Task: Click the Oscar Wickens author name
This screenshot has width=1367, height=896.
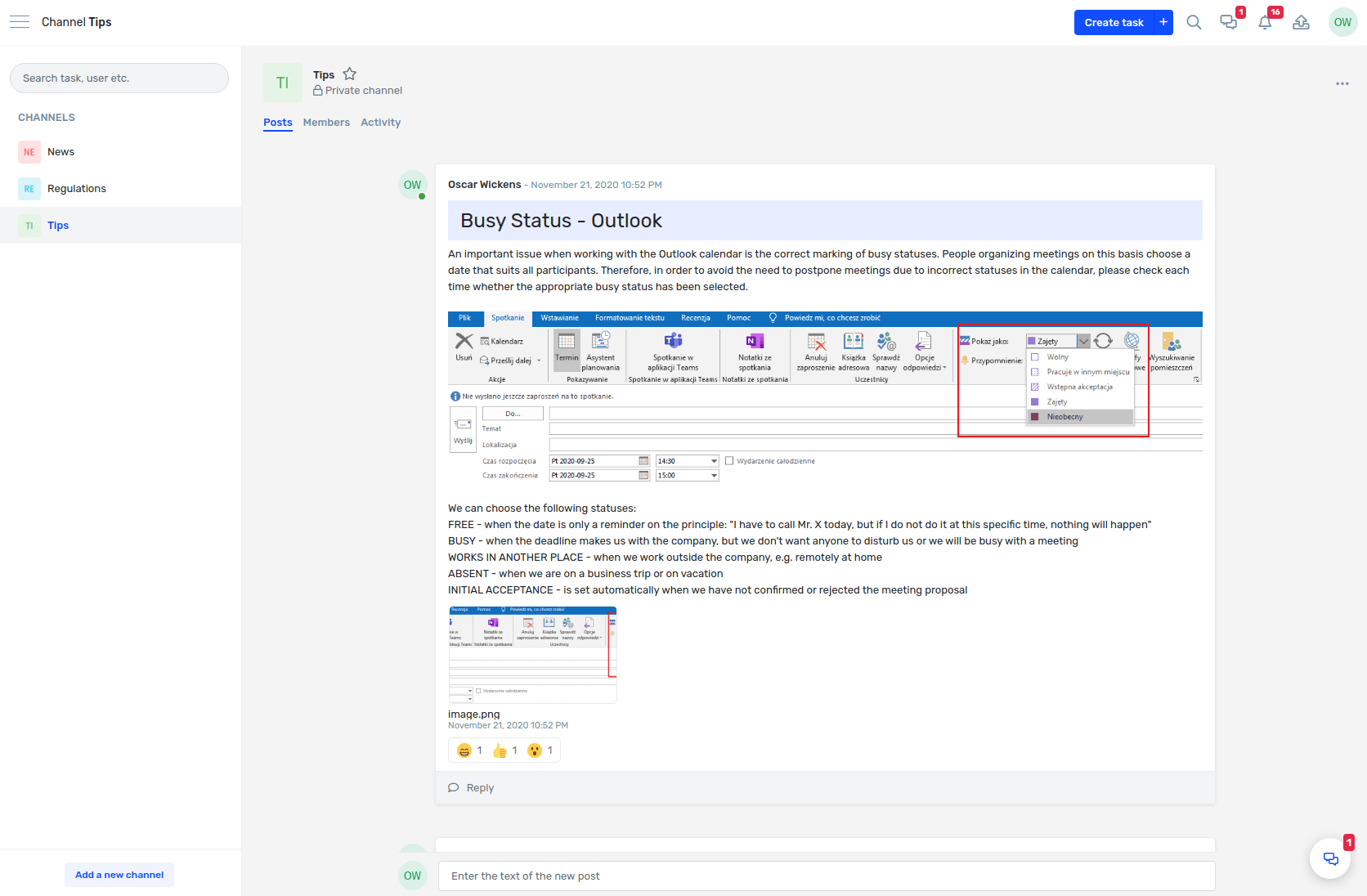Action: click(x=484, y=185)
